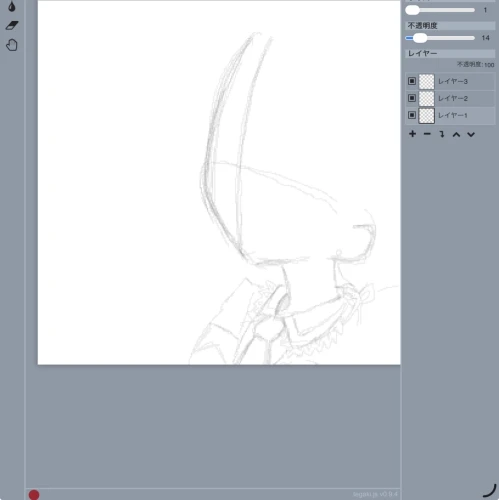Screen dimensions: 499x500
Task: Click the red color indicator circle
Action: coord(34,495)
